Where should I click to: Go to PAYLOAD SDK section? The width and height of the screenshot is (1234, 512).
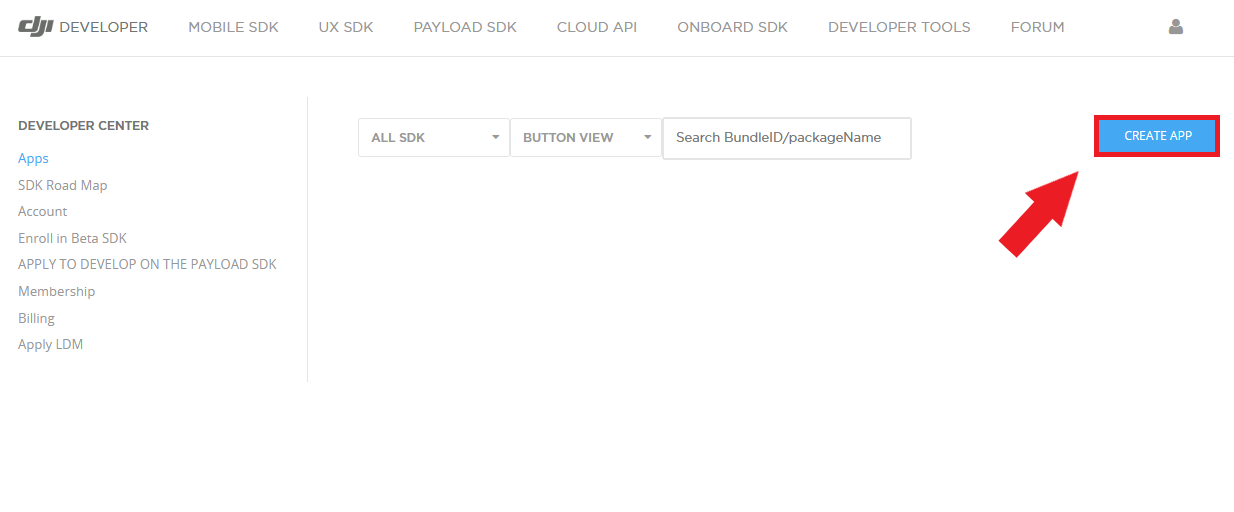(x=465, y=27)
